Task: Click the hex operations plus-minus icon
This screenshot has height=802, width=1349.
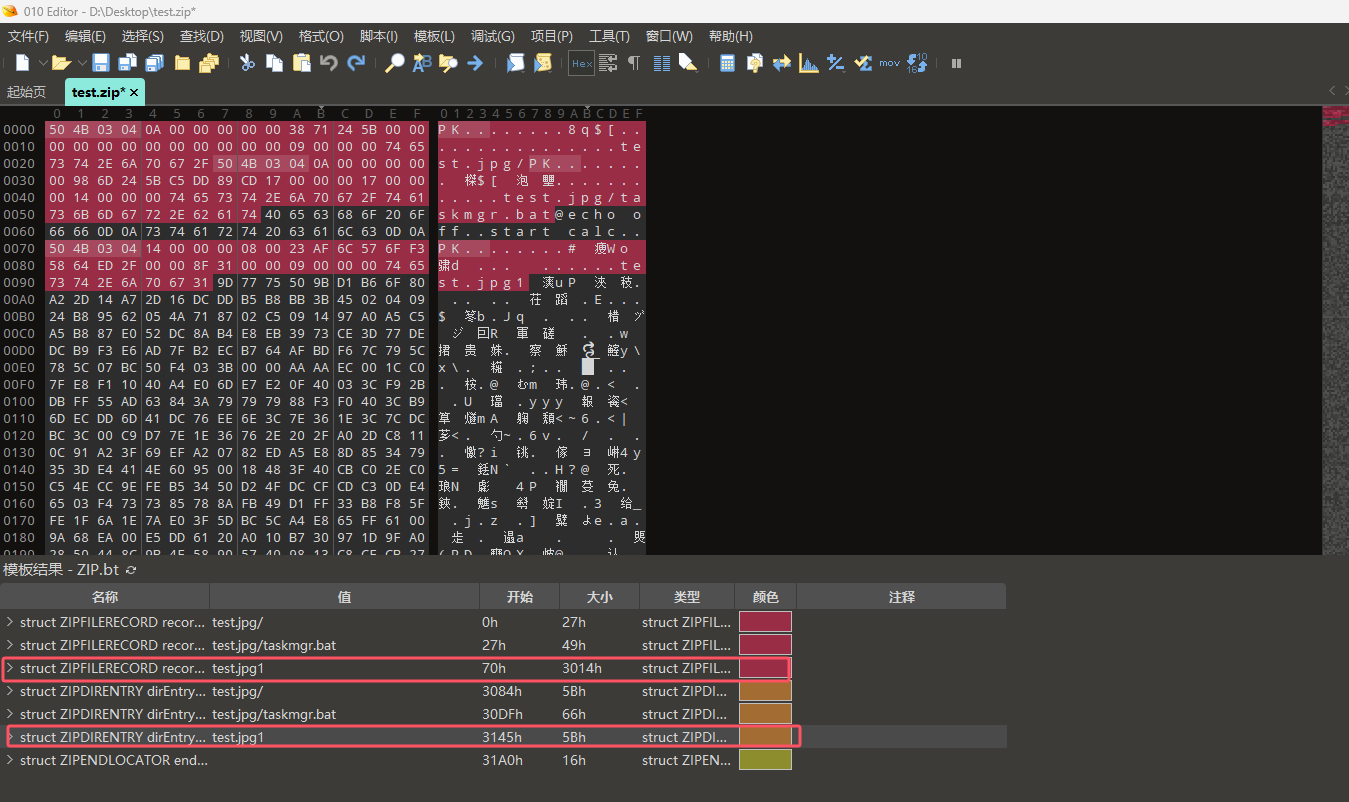Action: 836,63
